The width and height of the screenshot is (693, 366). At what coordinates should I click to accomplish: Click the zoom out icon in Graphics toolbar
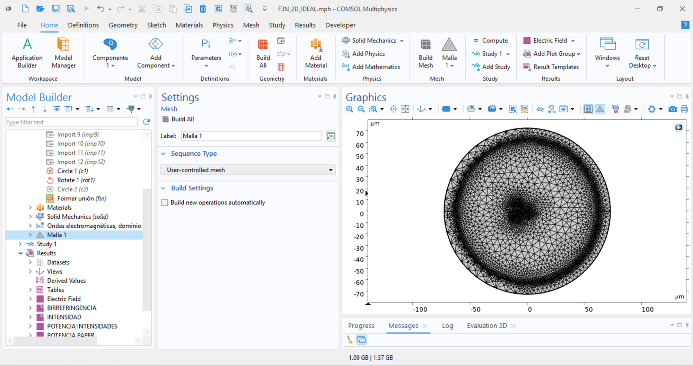(x=361, y=109)
